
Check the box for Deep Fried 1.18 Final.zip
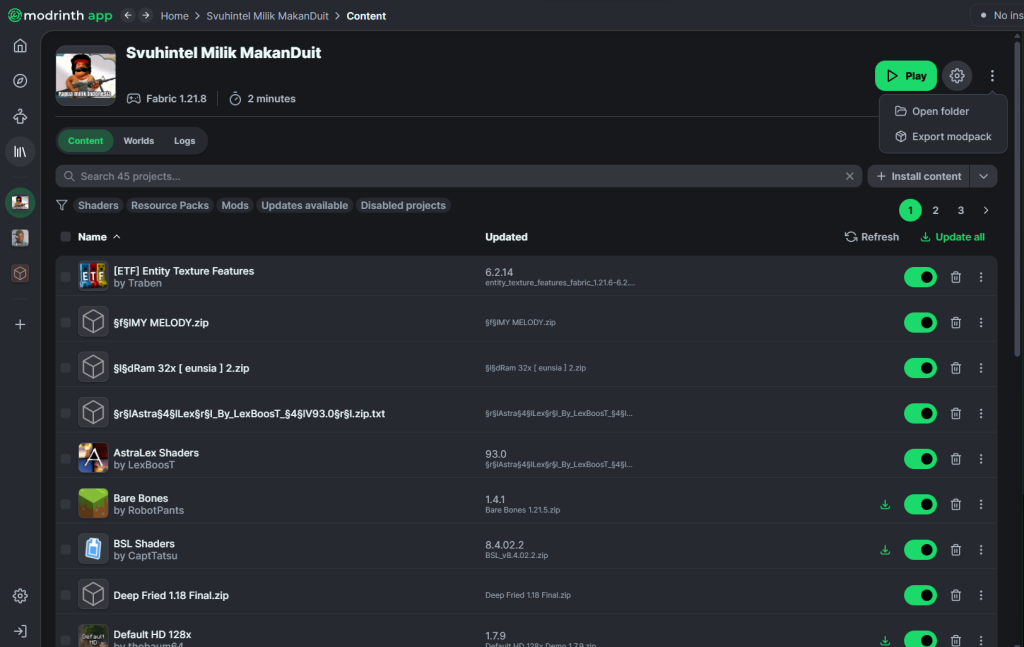click(66, 595)
